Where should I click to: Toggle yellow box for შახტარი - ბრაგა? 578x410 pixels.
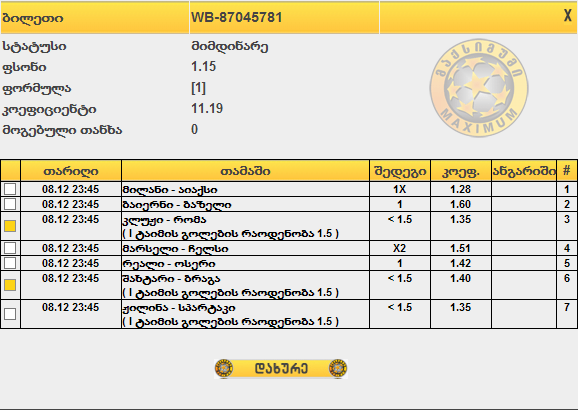[10, 285]
